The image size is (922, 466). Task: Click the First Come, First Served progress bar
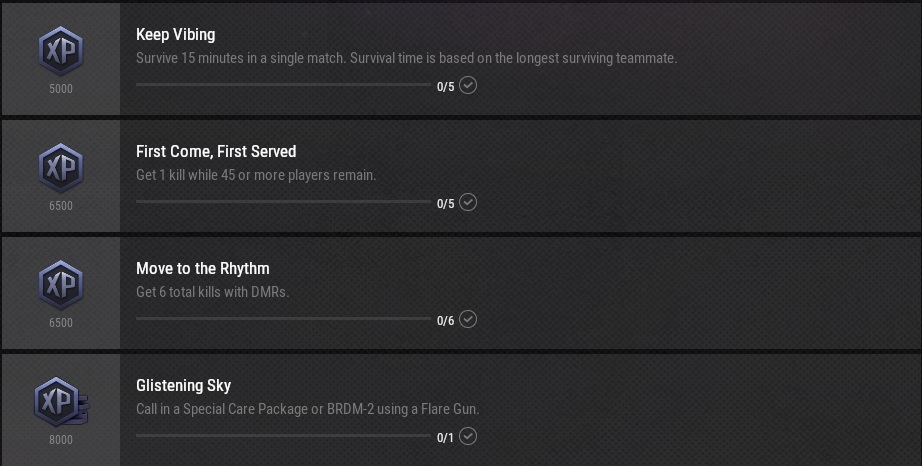[283, 202]
